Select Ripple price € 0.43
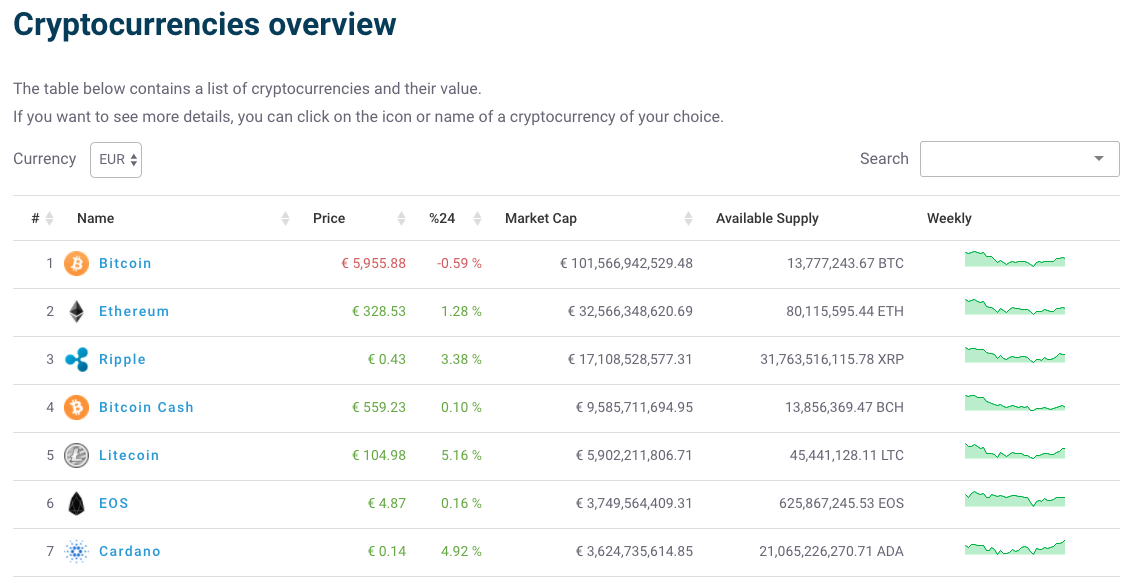 (387, 359)
